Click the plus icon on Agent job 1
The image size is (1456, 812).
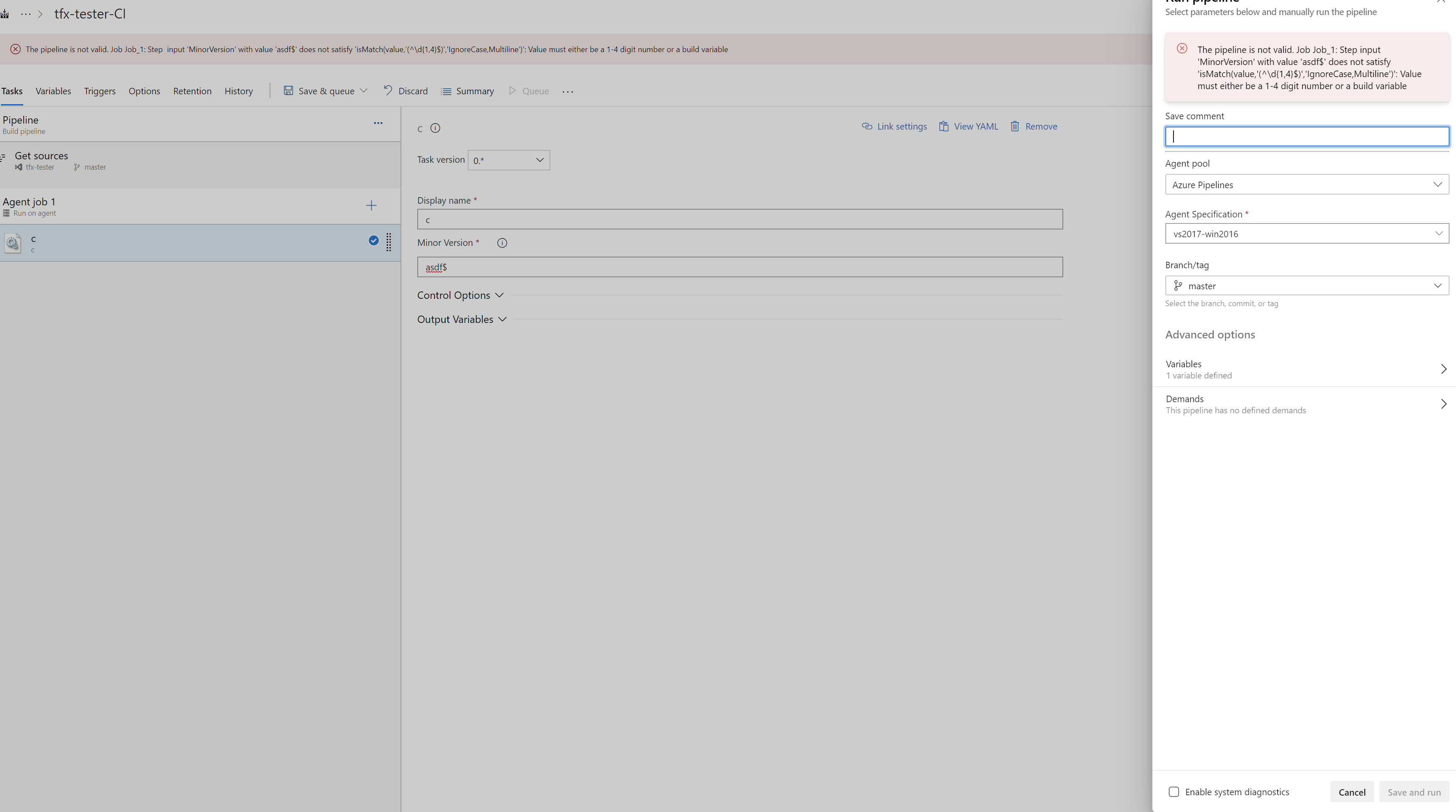pyautogui.click(x=371, y=206)
